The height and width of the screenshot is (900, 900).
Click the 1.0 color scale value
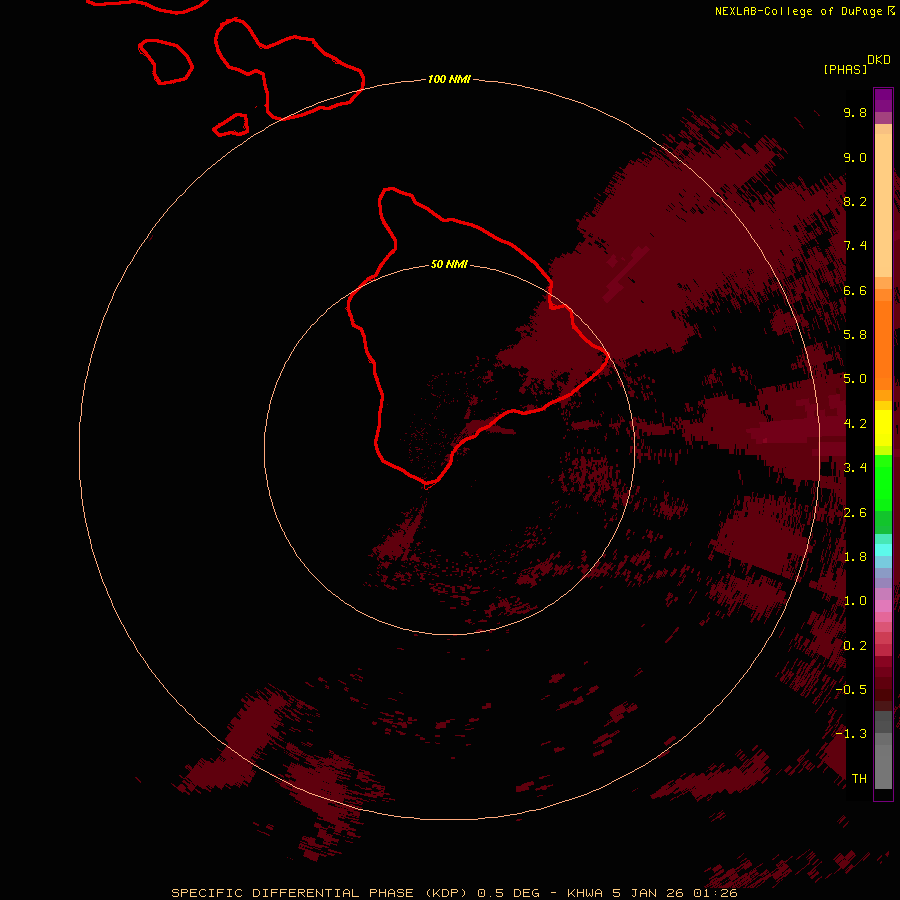point(855,601)
